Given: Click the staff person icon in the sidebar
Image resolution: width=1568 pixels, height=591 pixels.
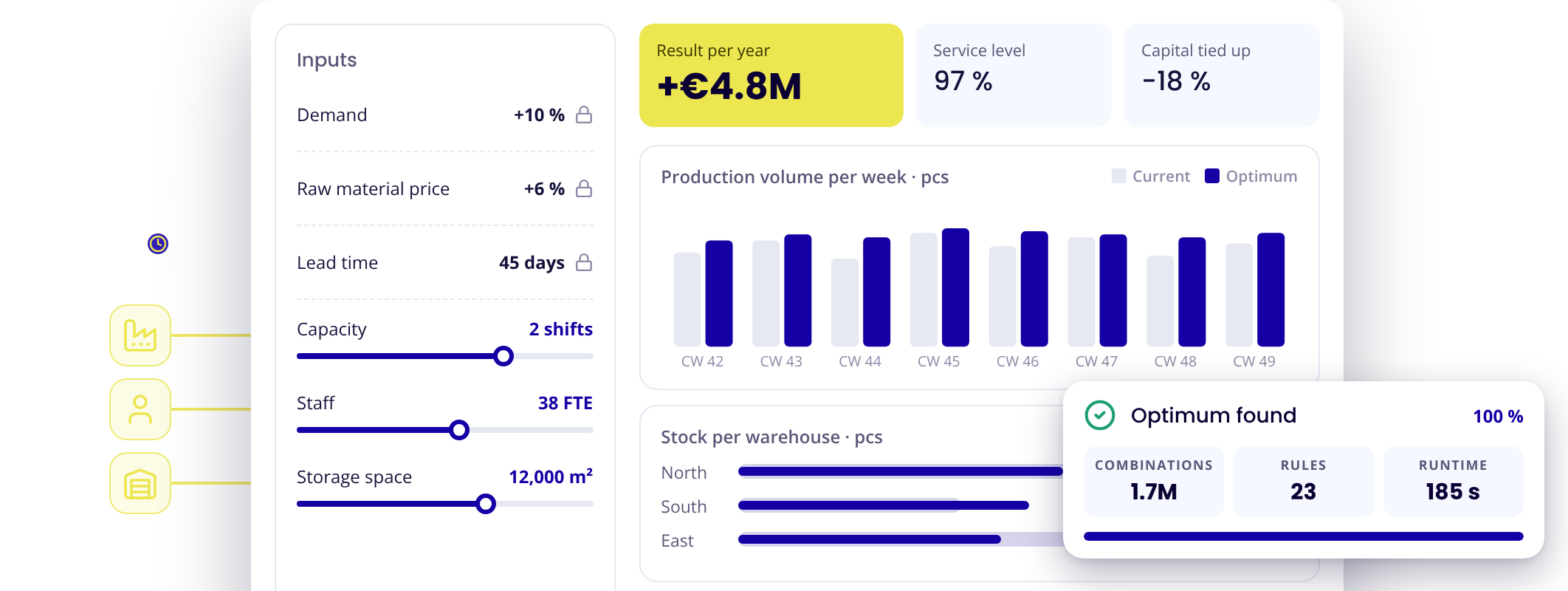Looking at the screenshot, I should tap(140, 409).
